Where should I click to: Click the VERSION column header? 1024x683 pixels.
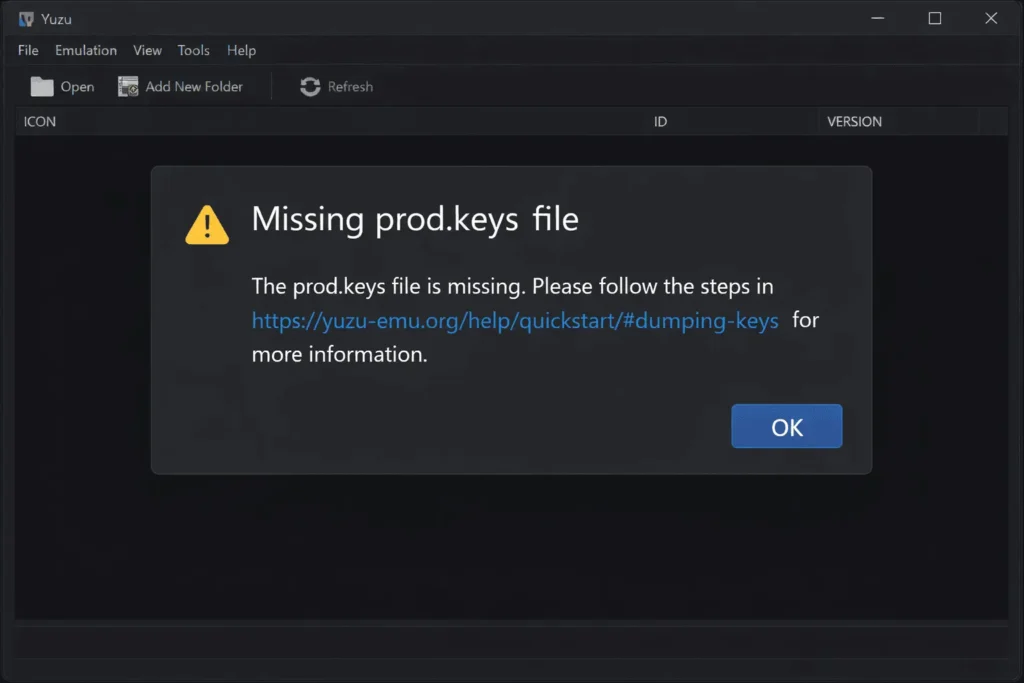point(854,121)
